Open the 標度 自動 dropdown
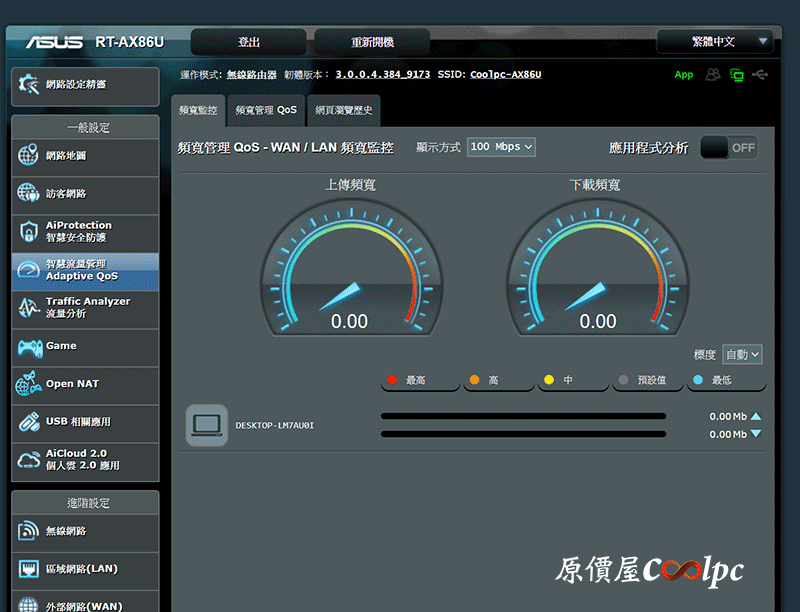This screenshot has height=612, width=800. click(742, 354)
